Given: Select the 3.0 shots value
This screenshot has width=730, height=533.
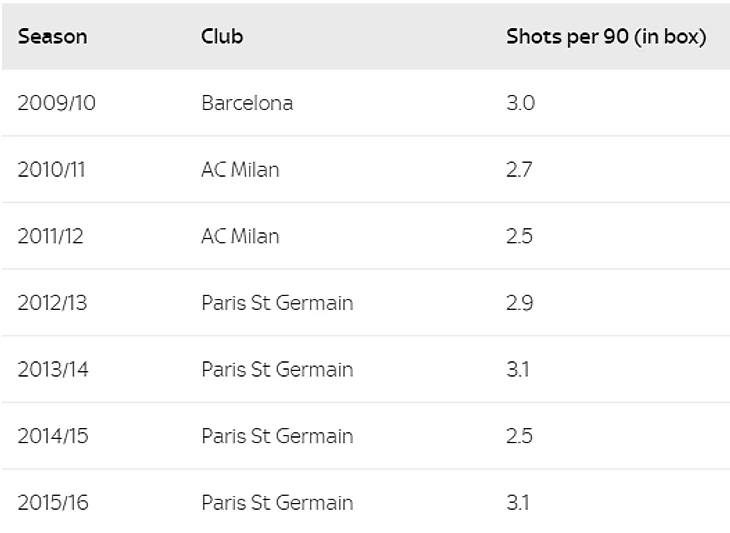Looking at the screenshot, I should click(x=520, y=103).
